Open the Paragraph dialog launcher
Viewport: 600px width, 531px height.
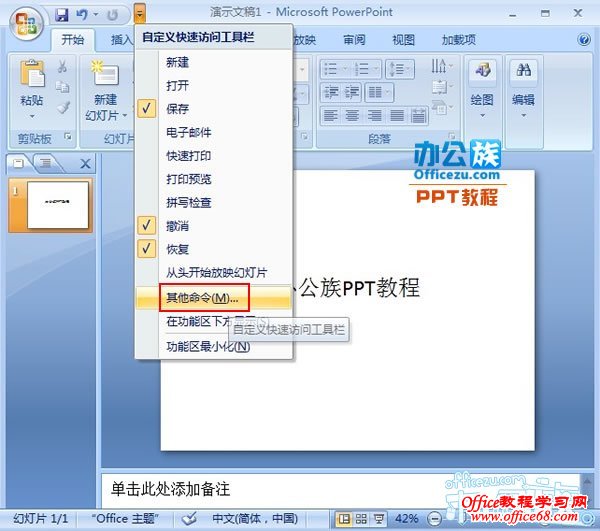click(x=452, y=136)
